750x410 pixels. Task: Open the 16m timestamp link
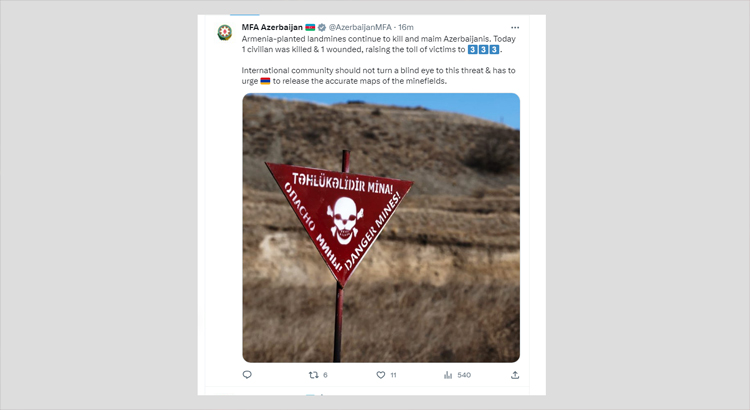point(406,27)
